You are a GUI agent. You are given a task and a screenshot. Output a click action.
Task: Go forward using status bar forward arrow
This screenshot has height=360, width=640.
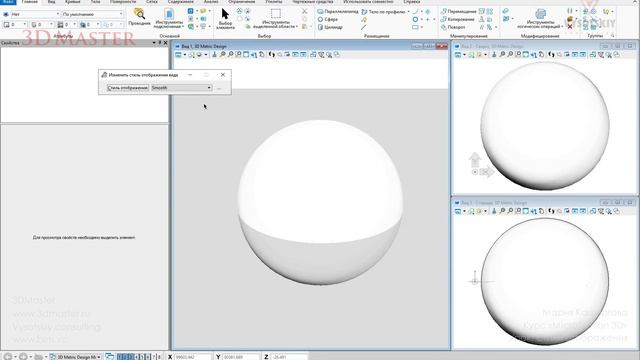click(x=23, y=357)
